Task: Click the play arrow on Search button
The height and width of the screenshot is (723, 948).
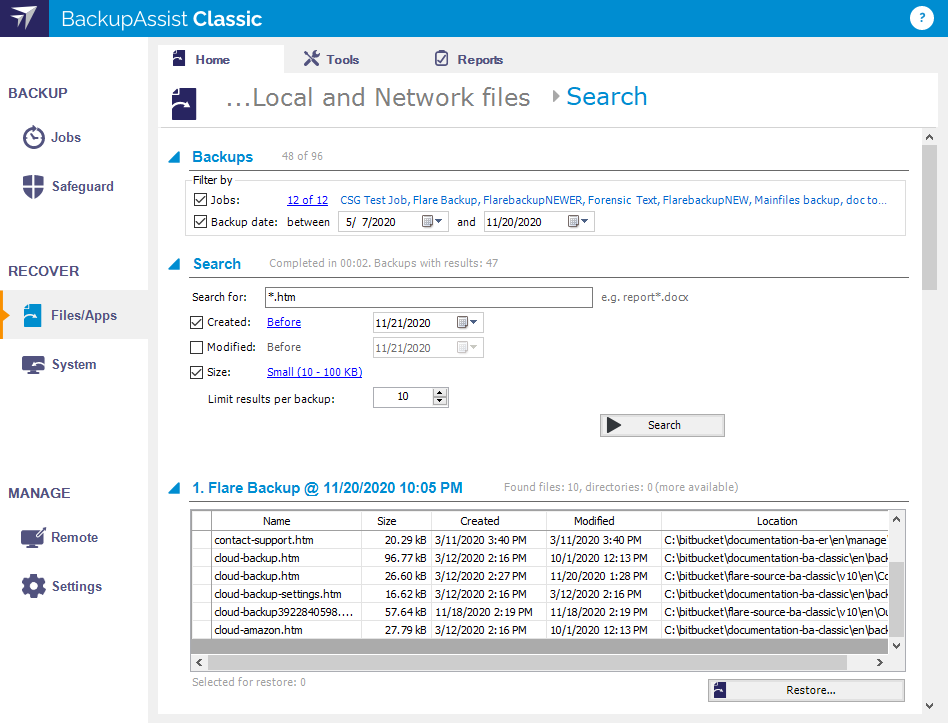Action: point(614,425)
